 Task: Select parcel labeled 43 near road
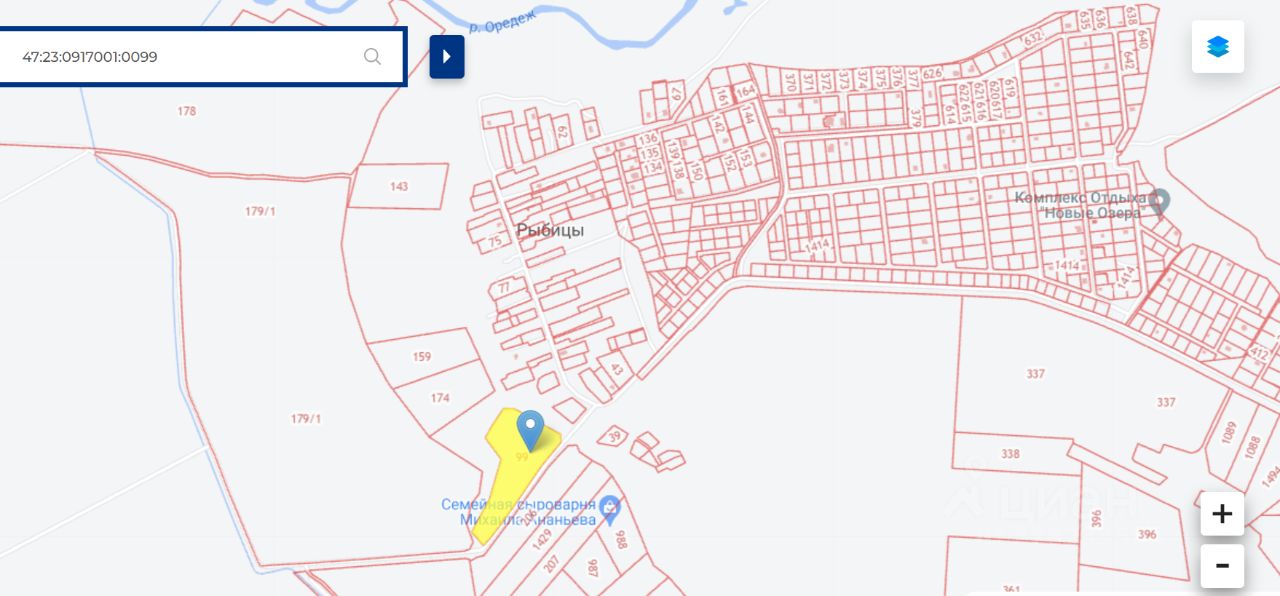(616, 370)
